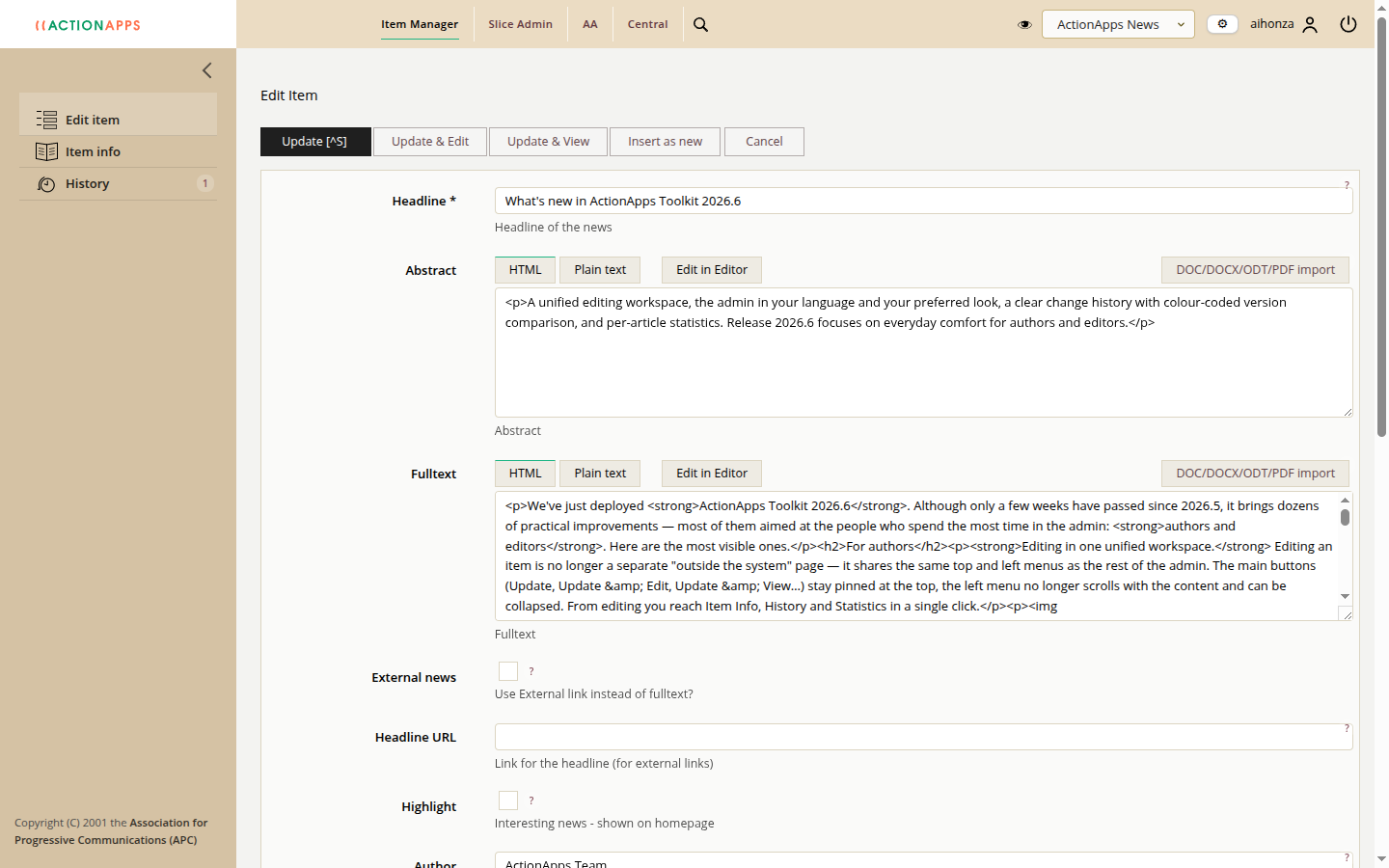Click the Update [^S] button
The image size is (1389, 868).
pos(315,142)
